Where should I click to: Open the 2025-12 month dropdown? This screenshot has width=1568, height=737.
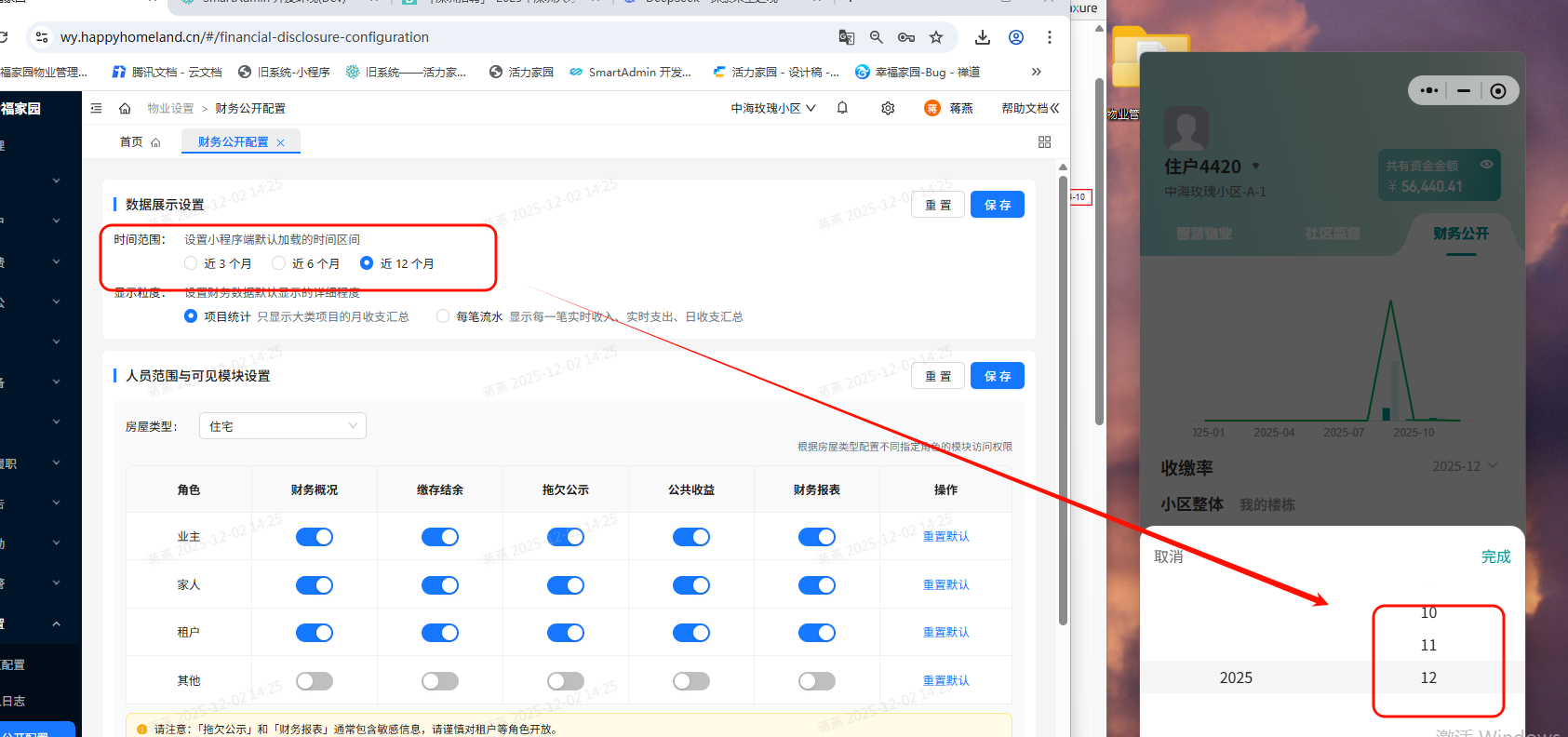coord(1465,466)
